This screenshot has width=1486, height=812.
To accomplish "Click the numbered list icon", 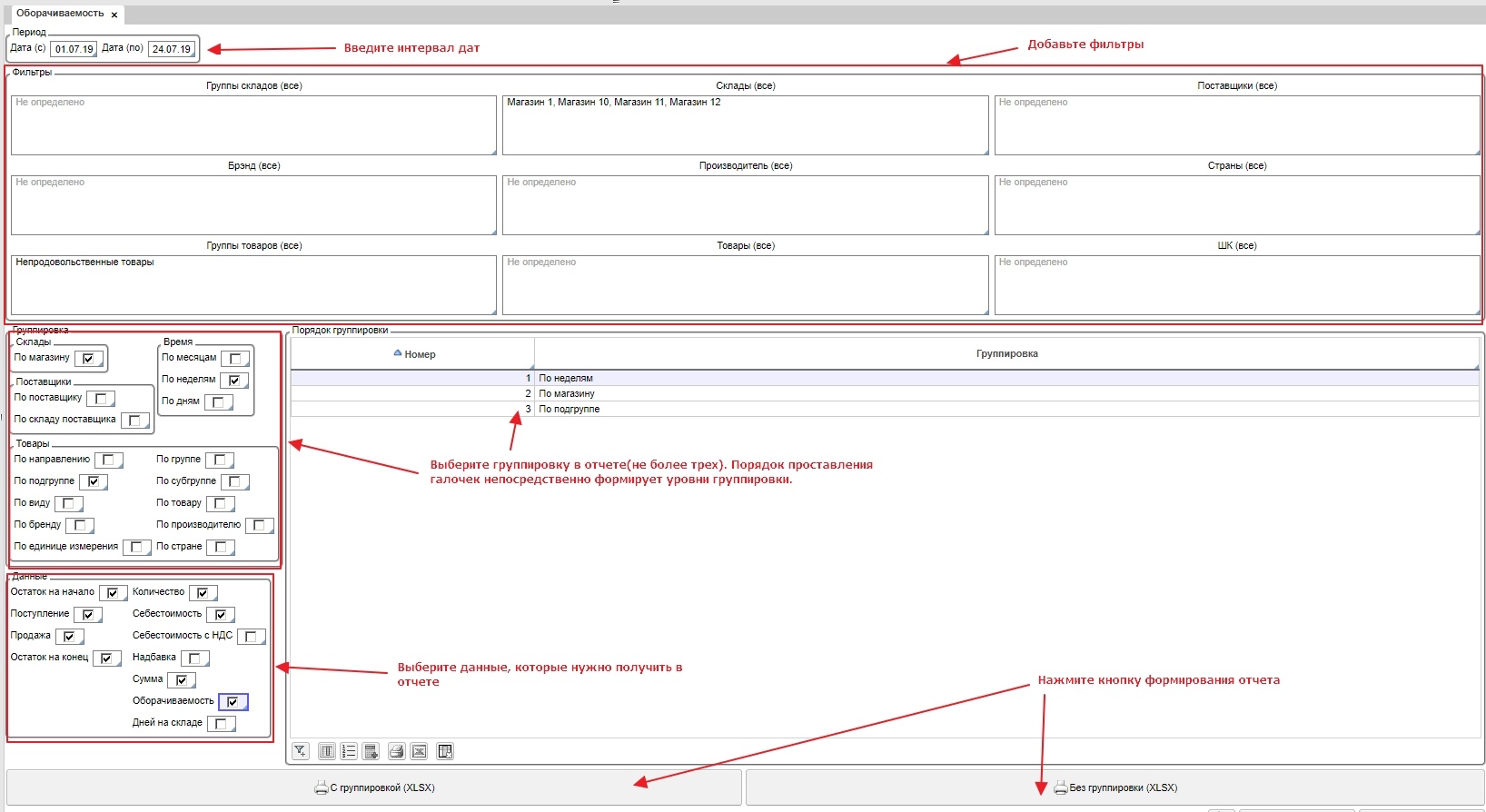I will pyautogui.click(x=349, y=751).
